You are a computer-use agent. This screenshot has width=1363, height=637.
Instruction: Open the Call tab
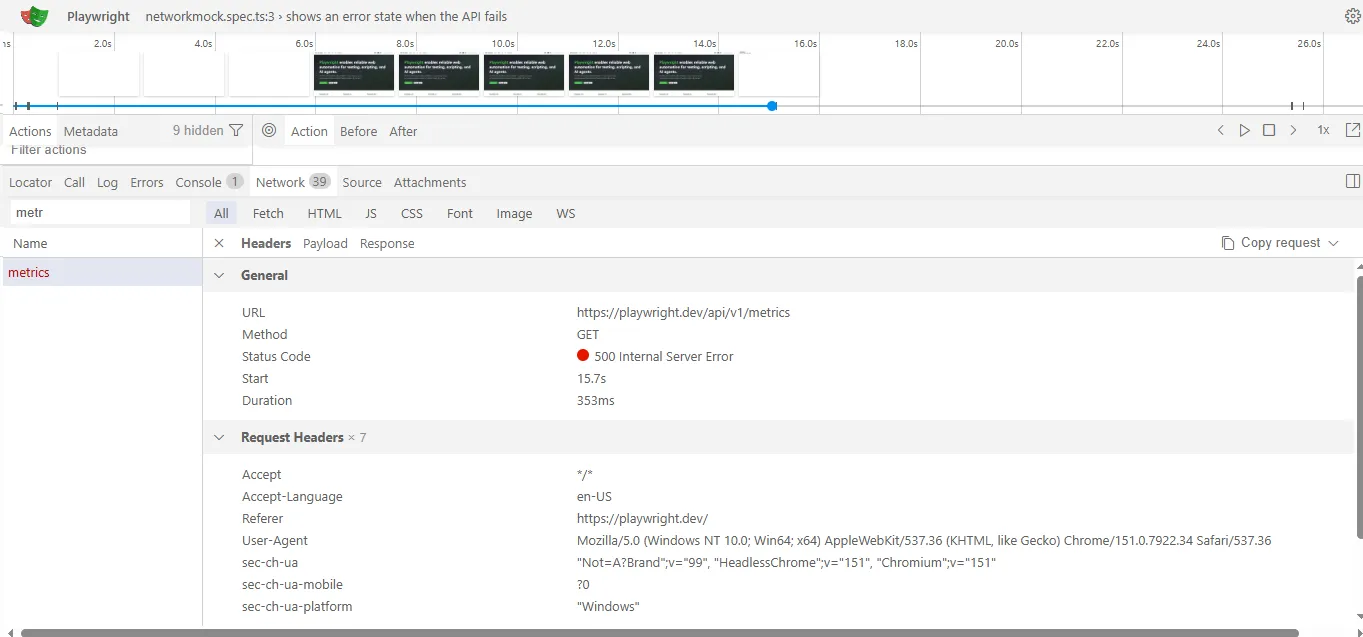(74, 182)
